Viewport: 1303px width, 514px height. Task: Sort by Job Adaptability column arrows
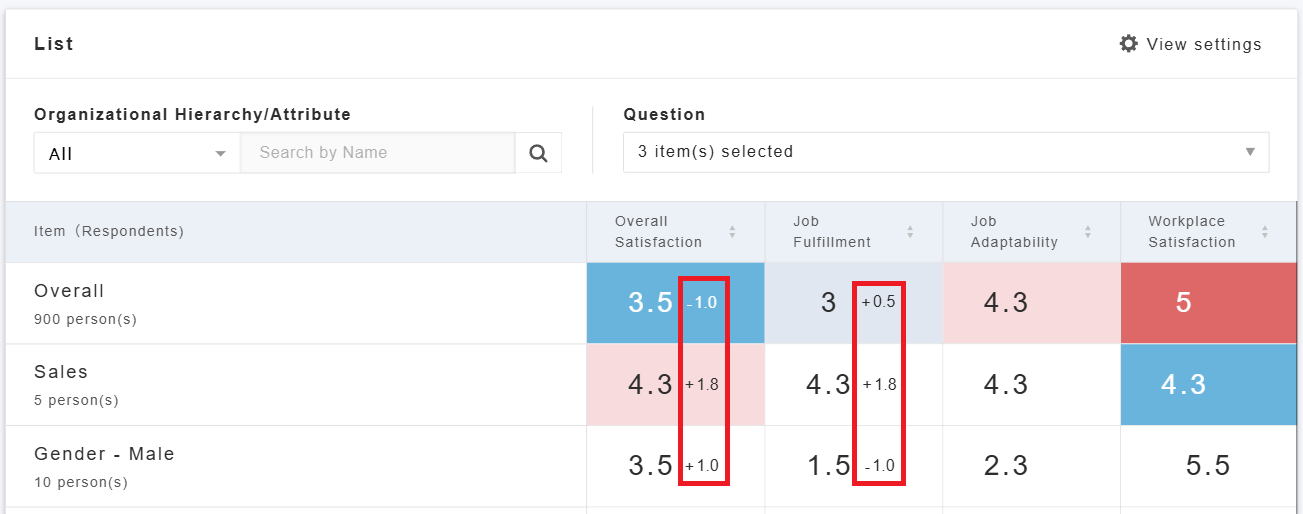[1088, 232]
